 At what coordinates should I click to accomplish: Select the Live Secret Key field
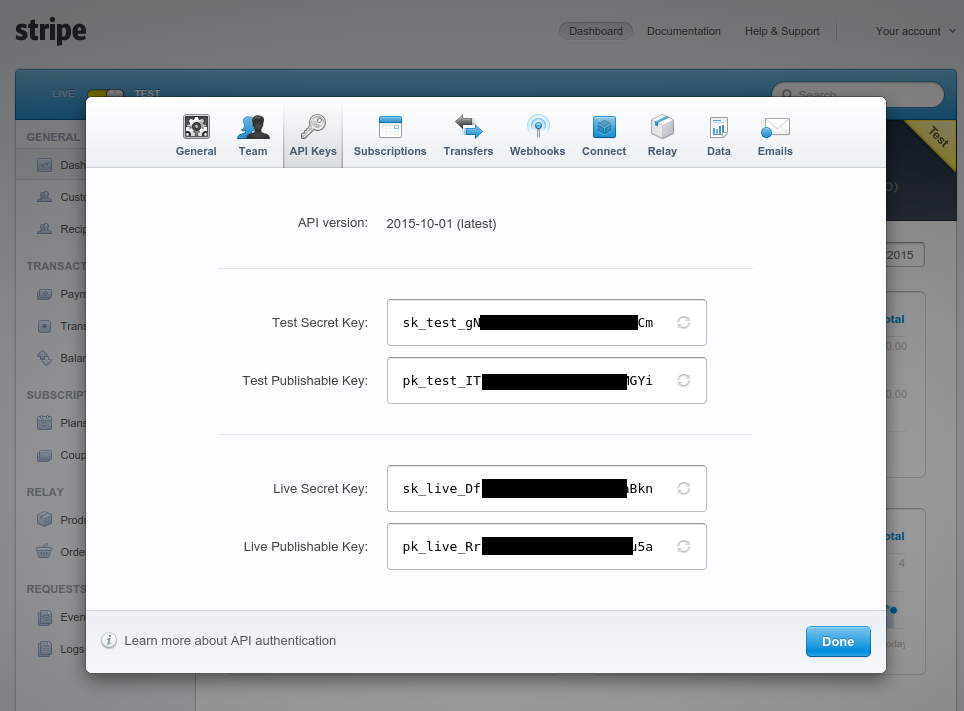click(547, 488)
